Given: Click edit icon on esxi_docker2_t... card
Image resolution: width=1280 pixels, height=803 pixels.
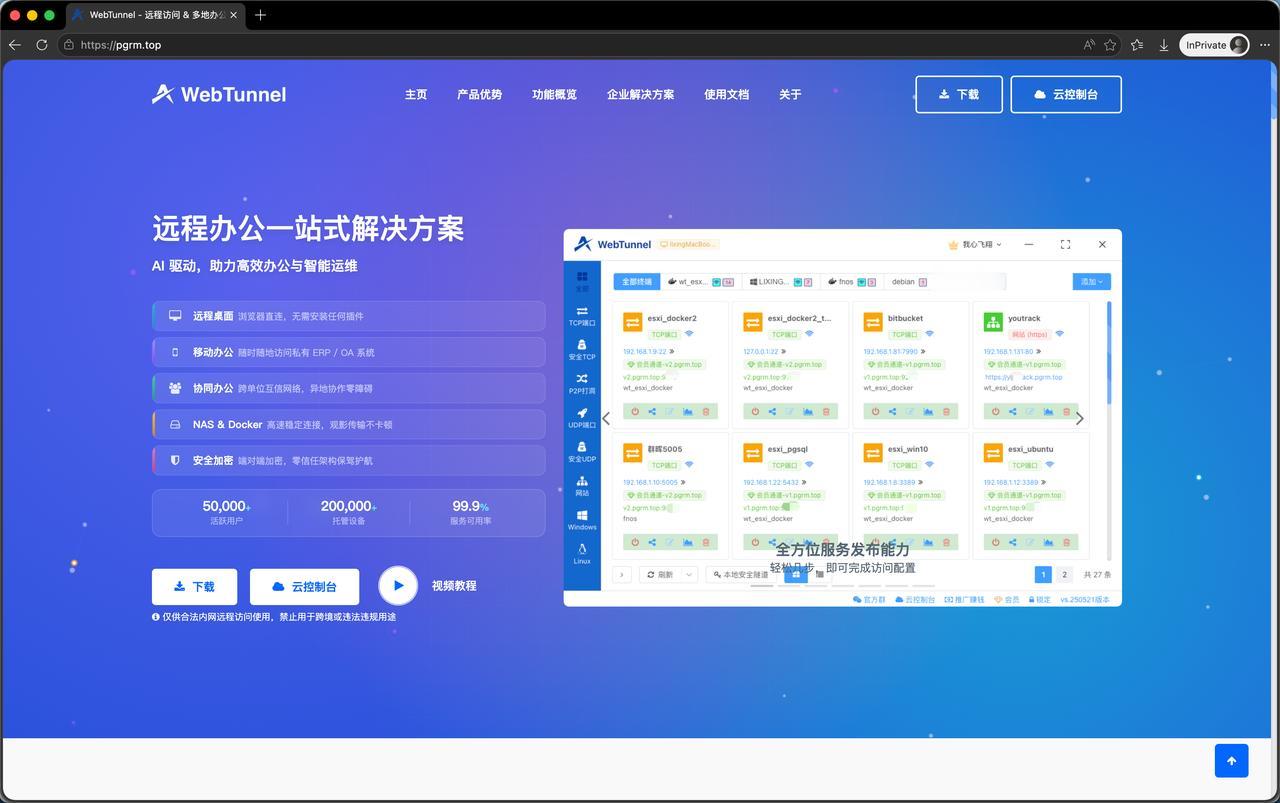Looking at the screenshot, I should point(790,412).
